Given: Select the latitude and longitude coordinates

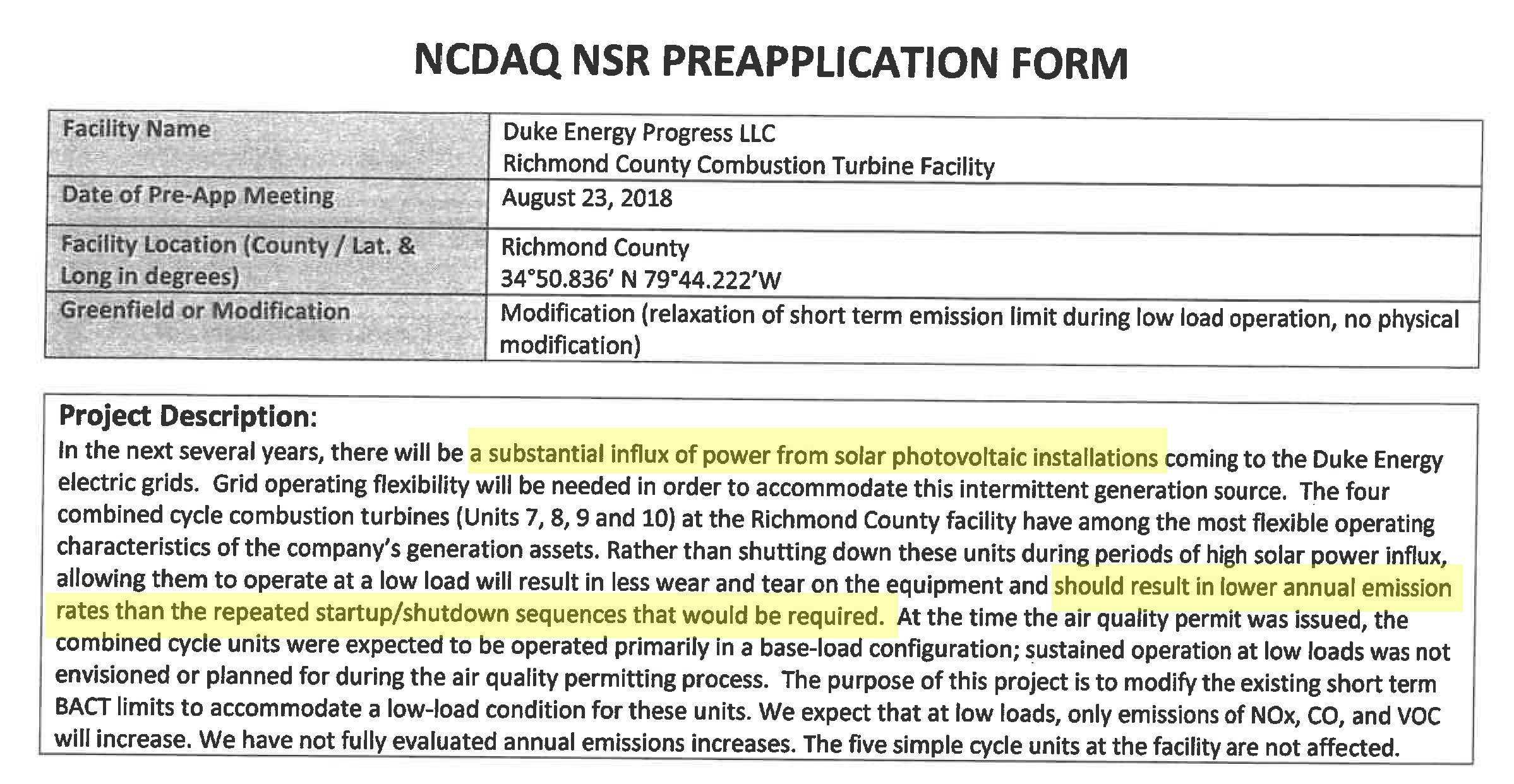Looking at the screenshot, I should (x=640, y=279).
